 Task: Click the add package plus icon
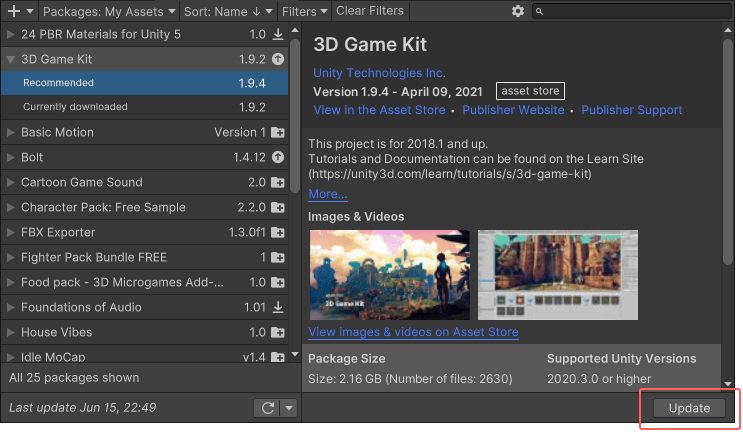click(14, 11)
